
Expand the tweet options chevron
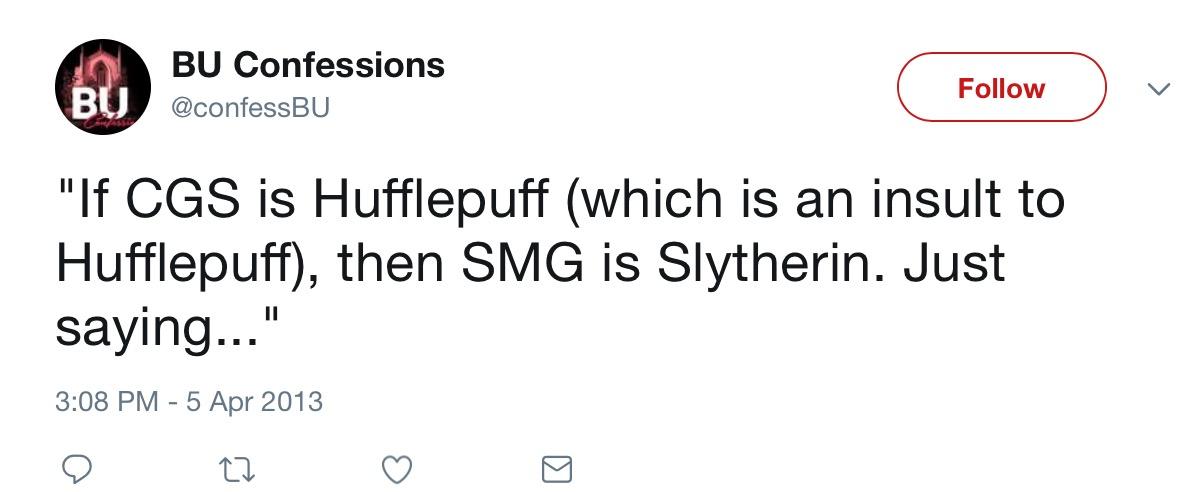[x=1158, y=89]
